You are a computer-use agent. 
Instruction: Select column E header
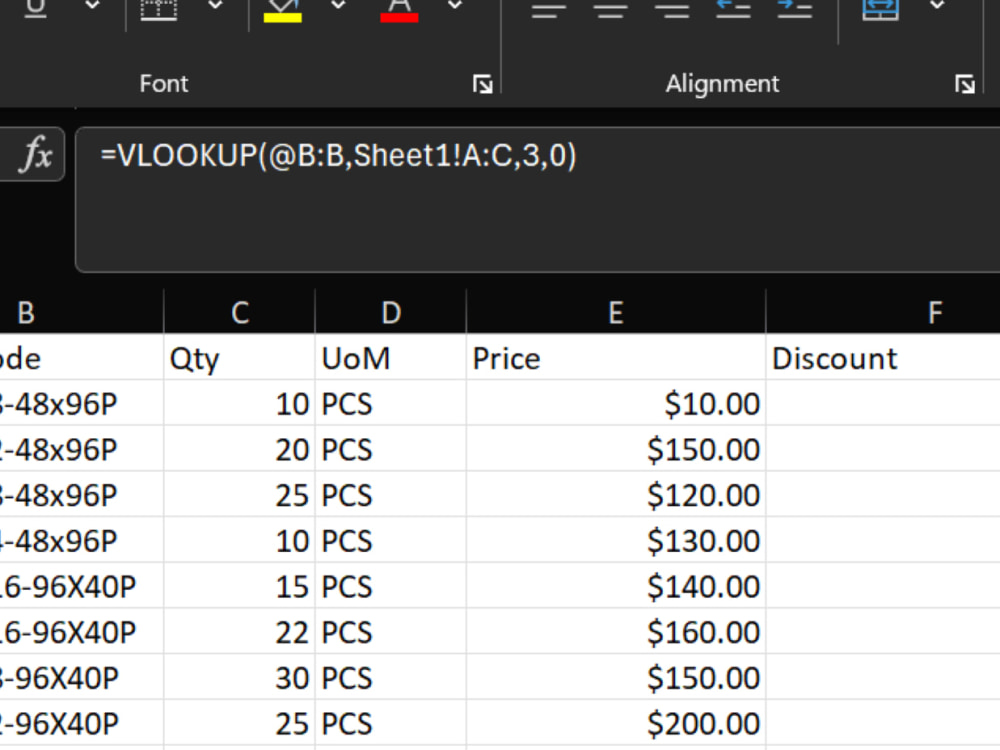(616, 312)
